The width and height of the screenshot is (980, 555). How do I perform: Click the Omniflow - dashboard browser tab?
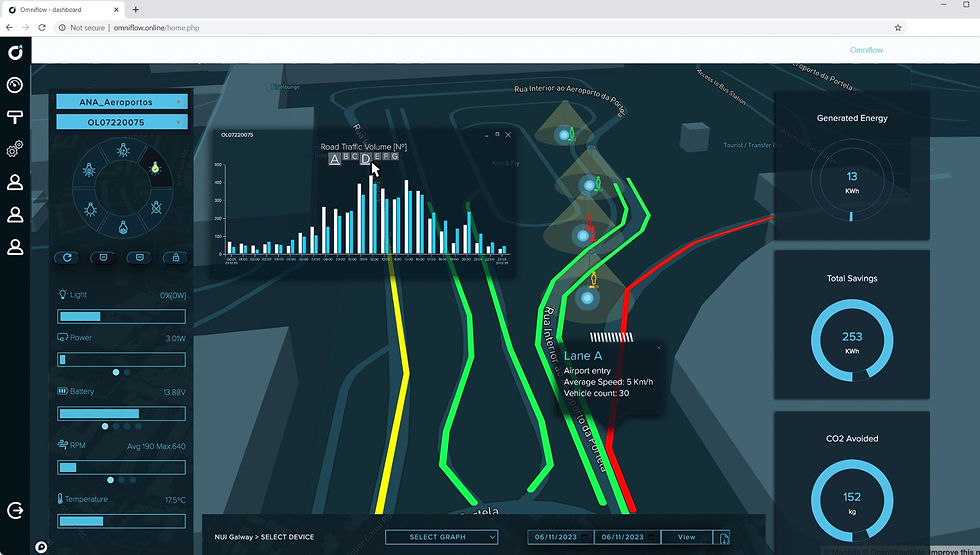(62, 9)
